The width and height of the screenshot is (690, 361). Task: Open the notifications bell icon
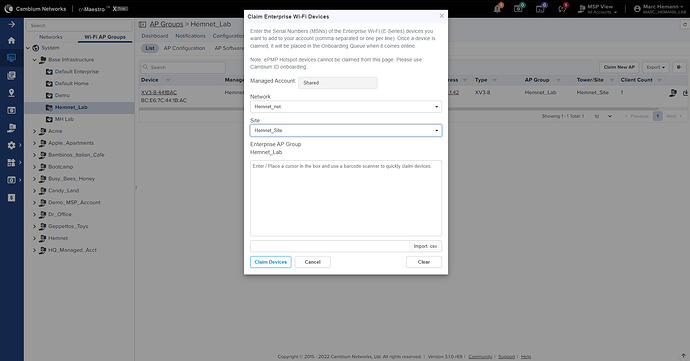tap(498, 8)
